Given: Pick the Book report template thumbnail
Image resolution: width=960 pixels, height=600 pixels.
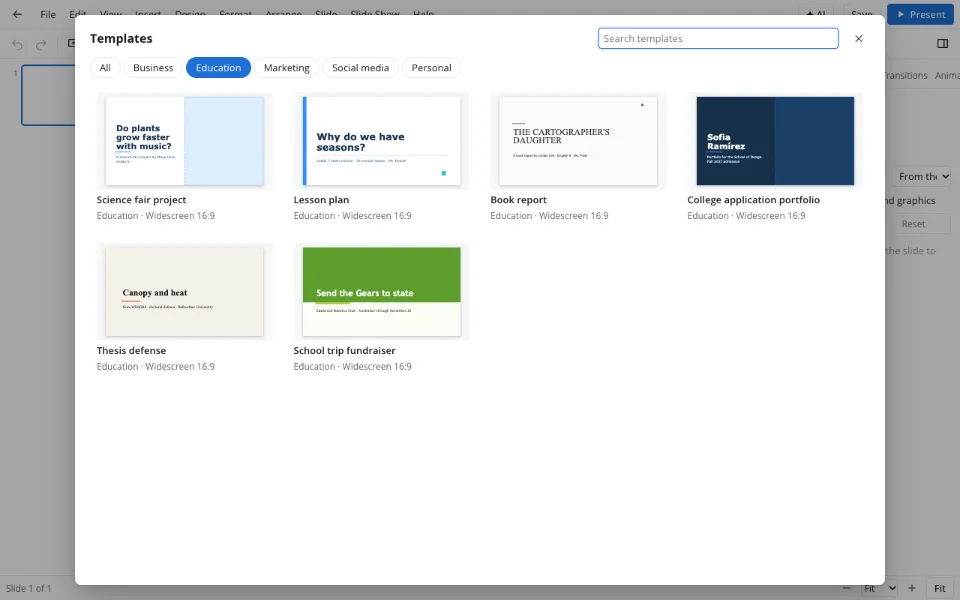Looking at the screenshot, I should [578, 141].
